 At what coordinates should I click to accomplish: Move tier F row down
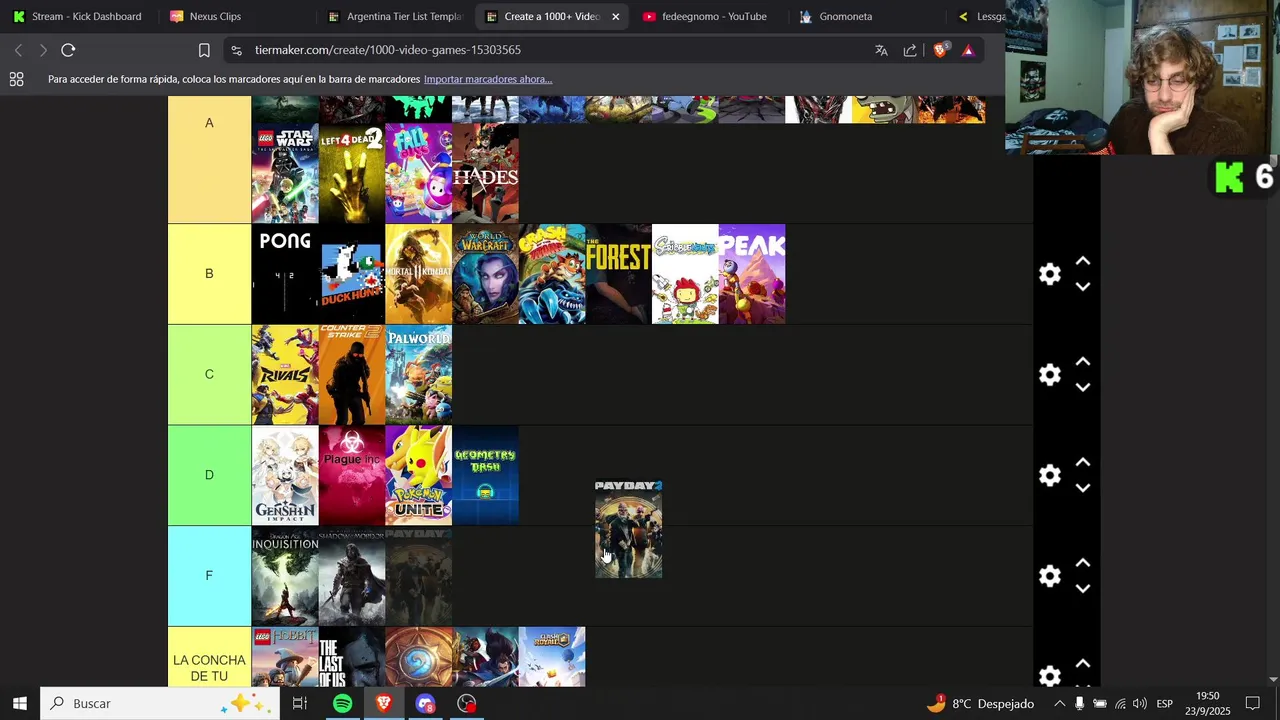pyautogui.click(x=1082, y=589)
